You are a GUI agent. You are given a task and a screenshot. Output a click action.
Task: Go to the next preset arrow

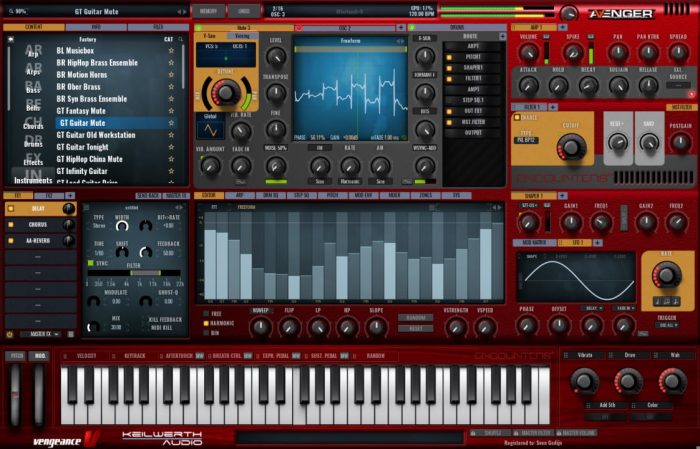[x=185, y=12]
